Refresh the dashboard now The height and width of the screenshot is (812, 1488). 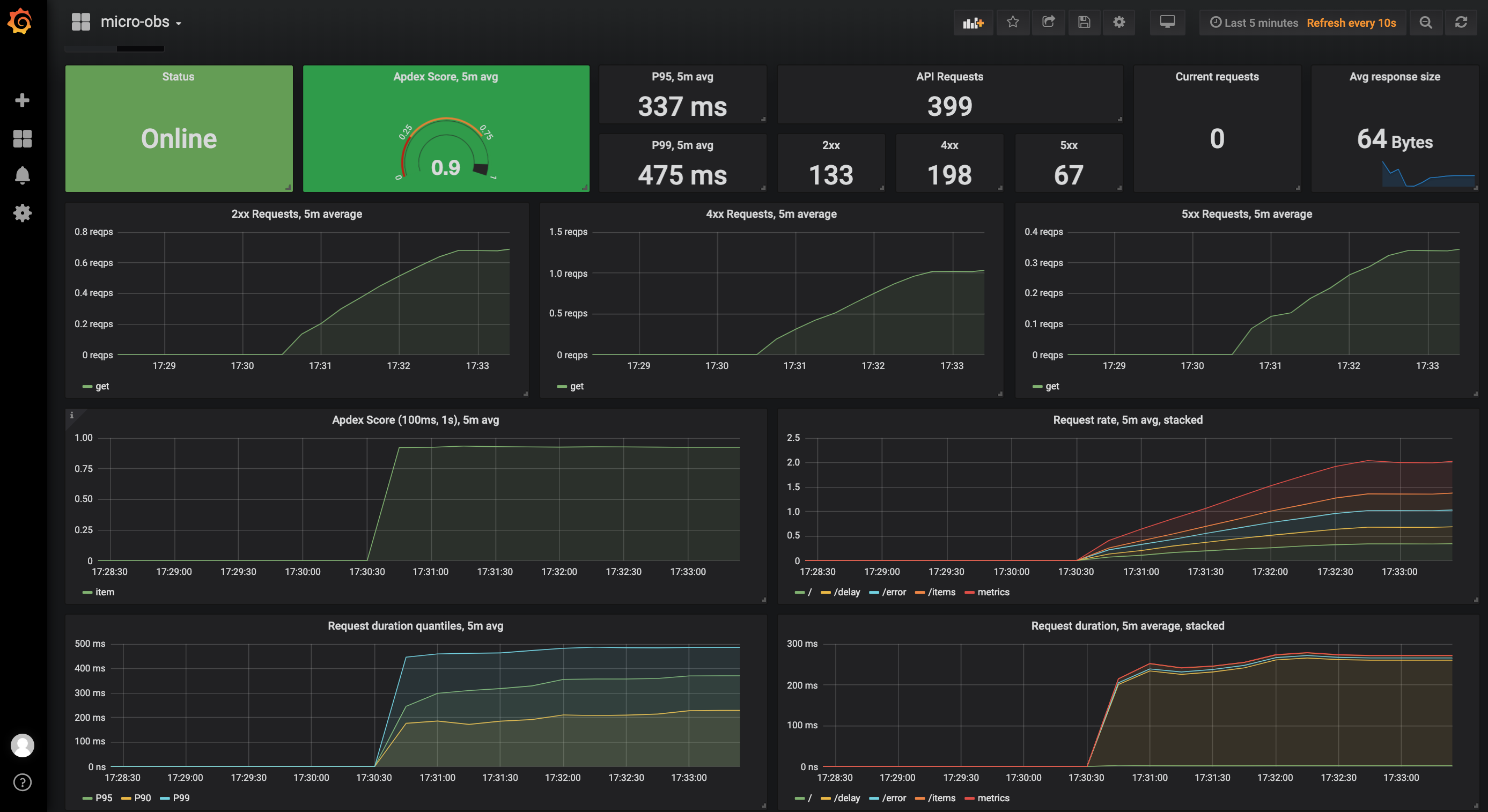tap(1461, 23)
